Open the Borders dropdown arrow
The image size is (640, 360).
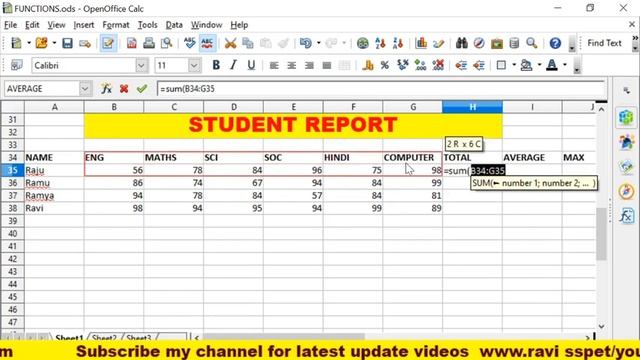[514, 65]
